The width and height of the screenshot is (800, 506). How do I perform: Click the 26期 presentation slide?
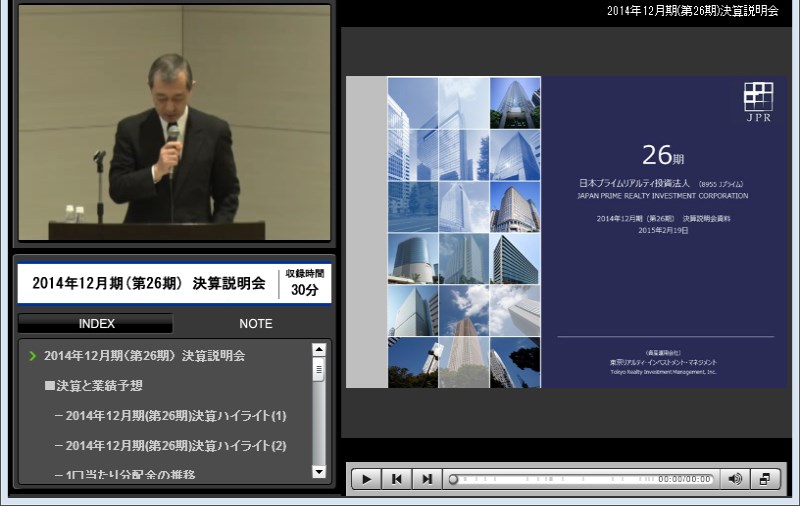[x=566, y=232]
